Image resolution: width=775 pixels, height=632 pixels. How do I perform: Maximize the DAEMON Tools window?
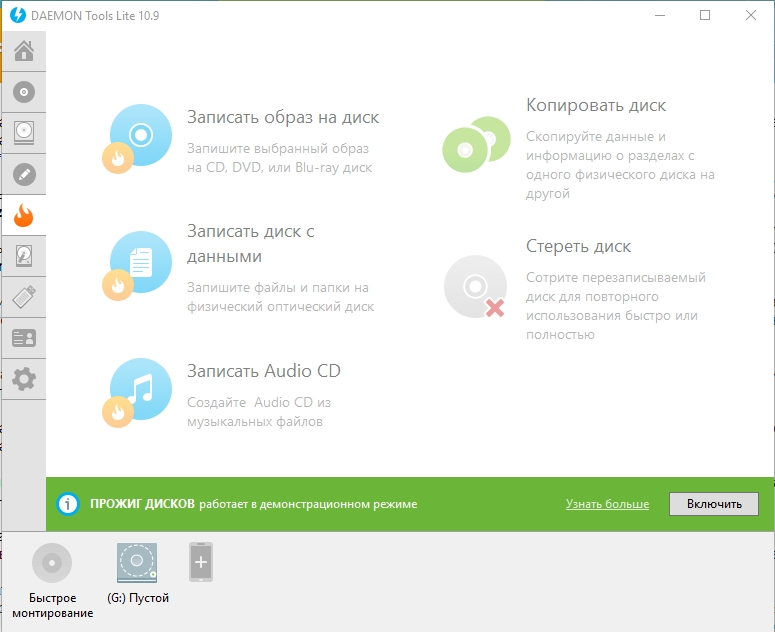[x=705, y=15]
